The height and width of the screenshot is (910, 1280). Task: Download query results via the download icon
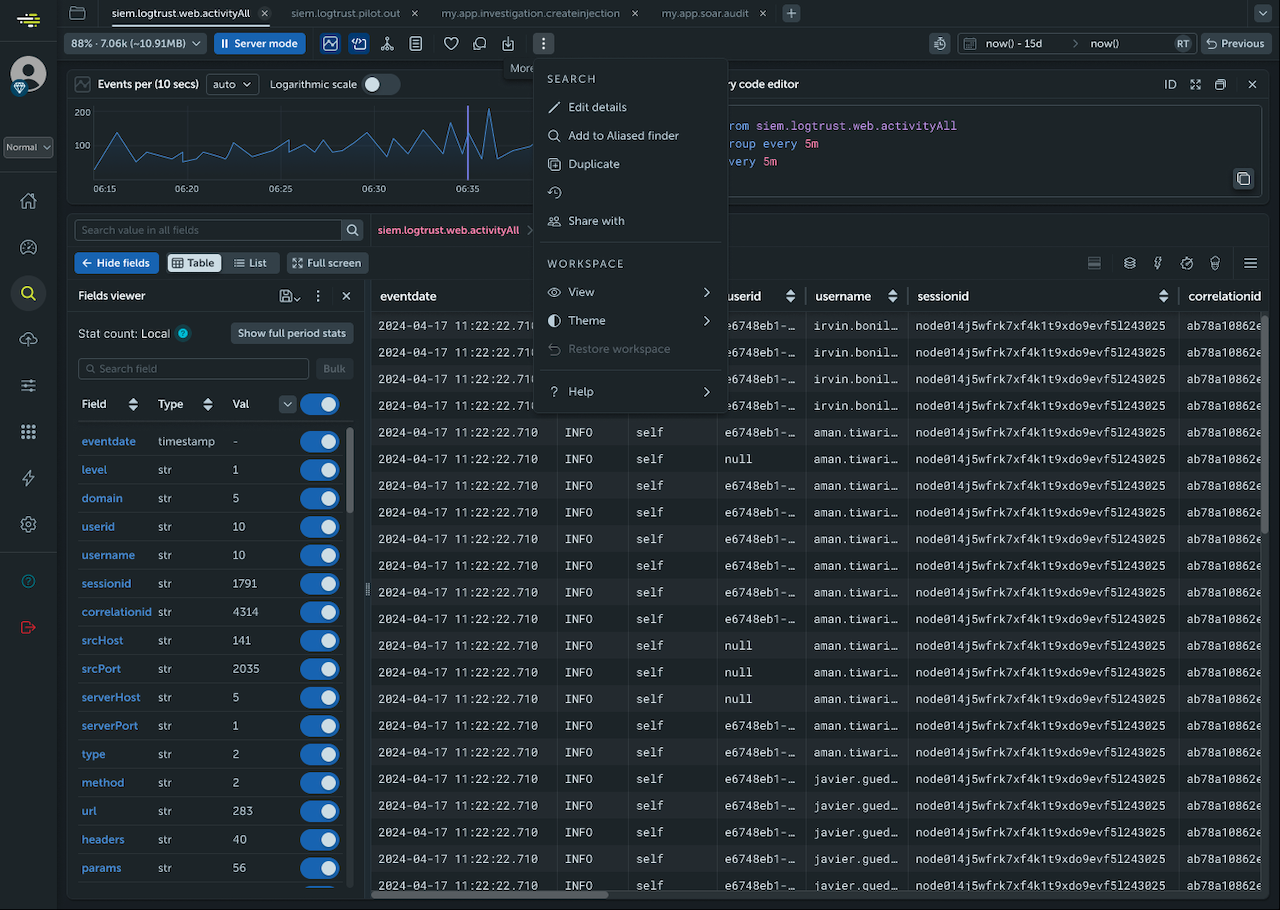point(507,43)
